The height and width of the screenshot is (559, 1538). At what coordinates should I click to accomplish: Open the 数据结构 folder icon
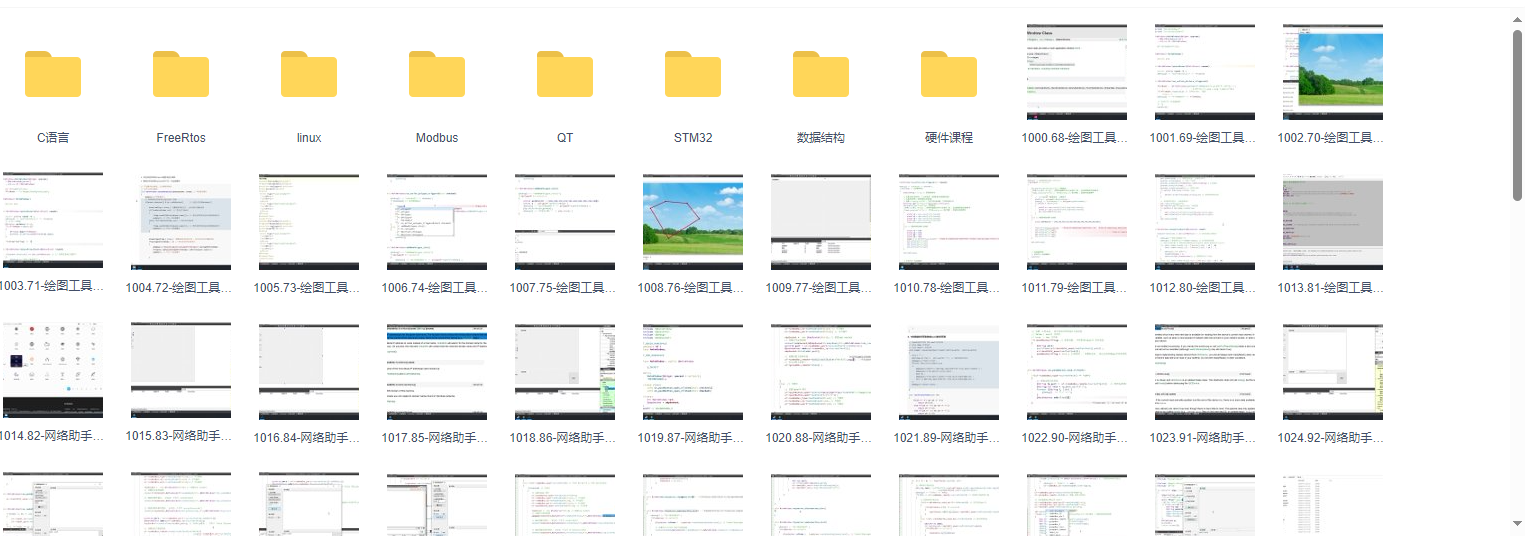[x=821, y=74]
